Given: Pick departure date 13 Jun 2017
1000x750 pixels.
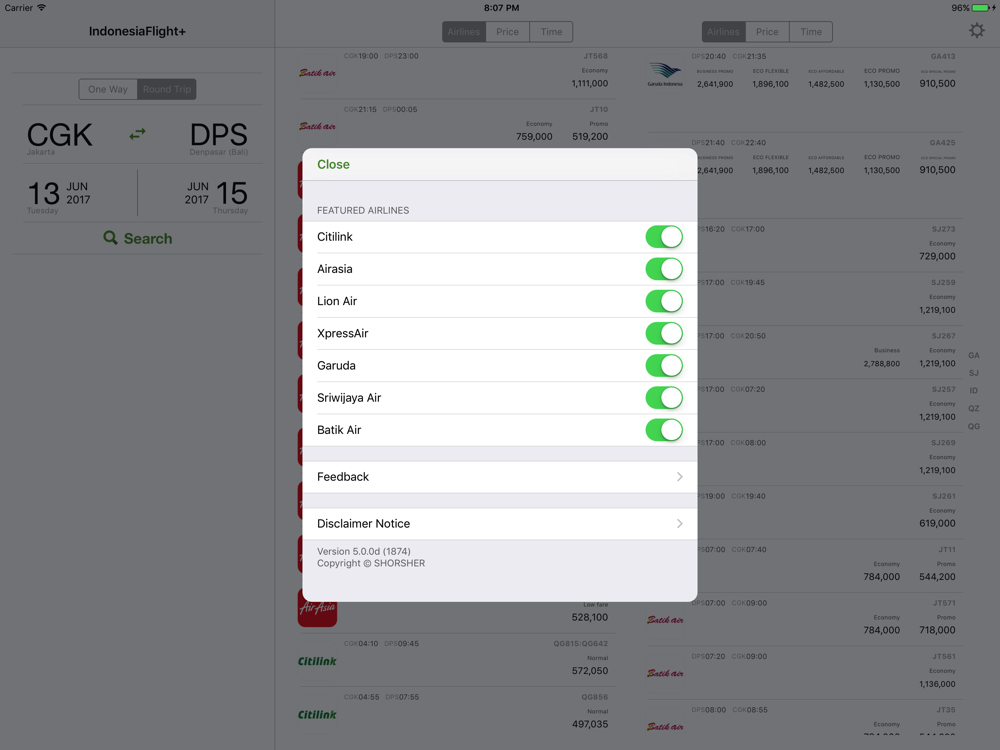Looking at the screenshot, I should tap(59, 196).
